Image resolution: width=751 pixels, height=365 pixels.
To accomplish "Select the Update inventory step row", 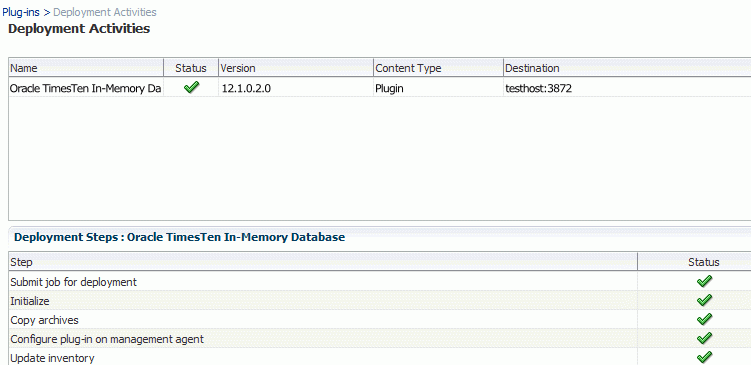I will pyautogui.click(x=380, y=358).
